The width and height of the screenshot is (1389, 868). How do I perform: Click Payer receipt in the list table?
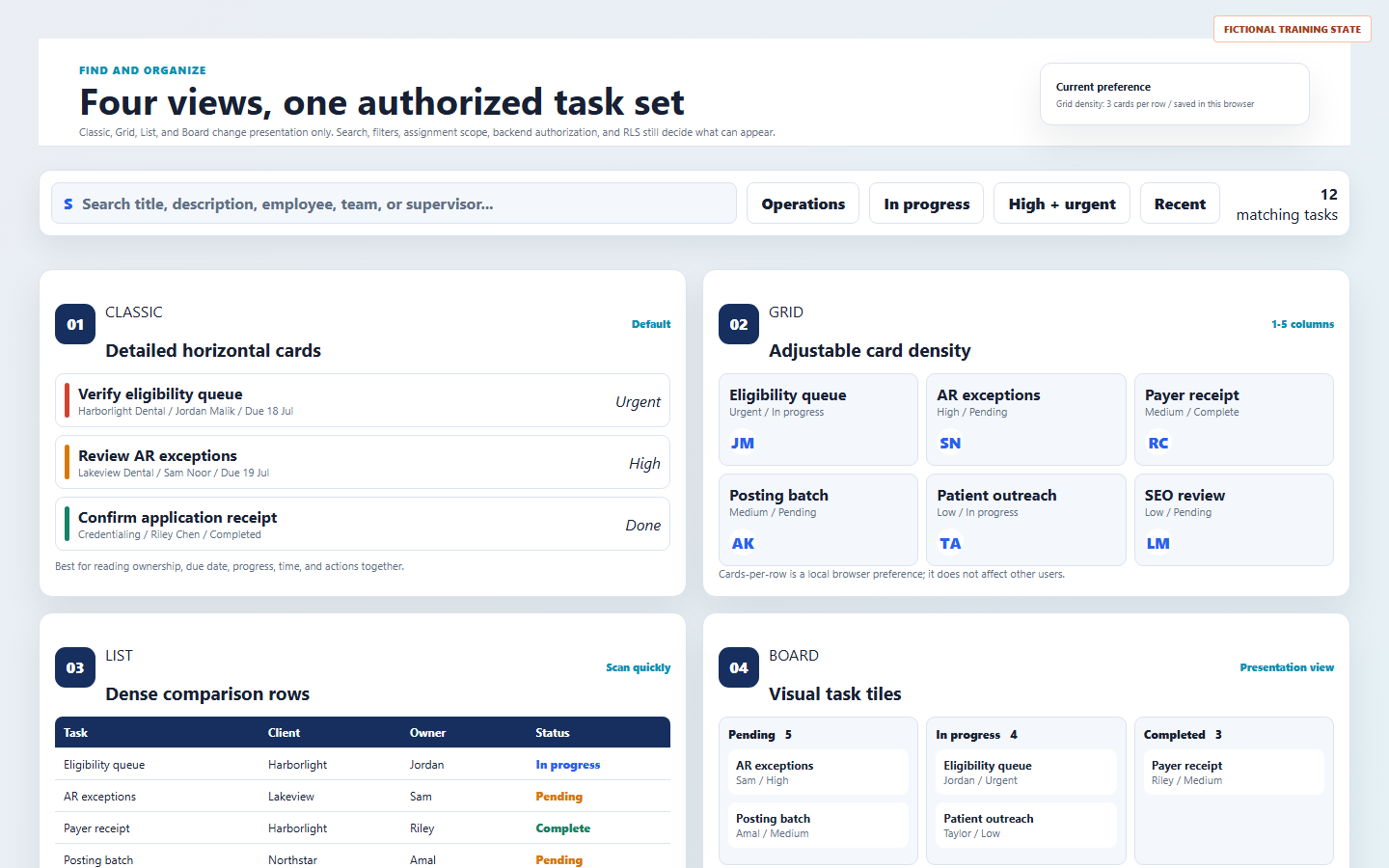click(x=96, y=828)
